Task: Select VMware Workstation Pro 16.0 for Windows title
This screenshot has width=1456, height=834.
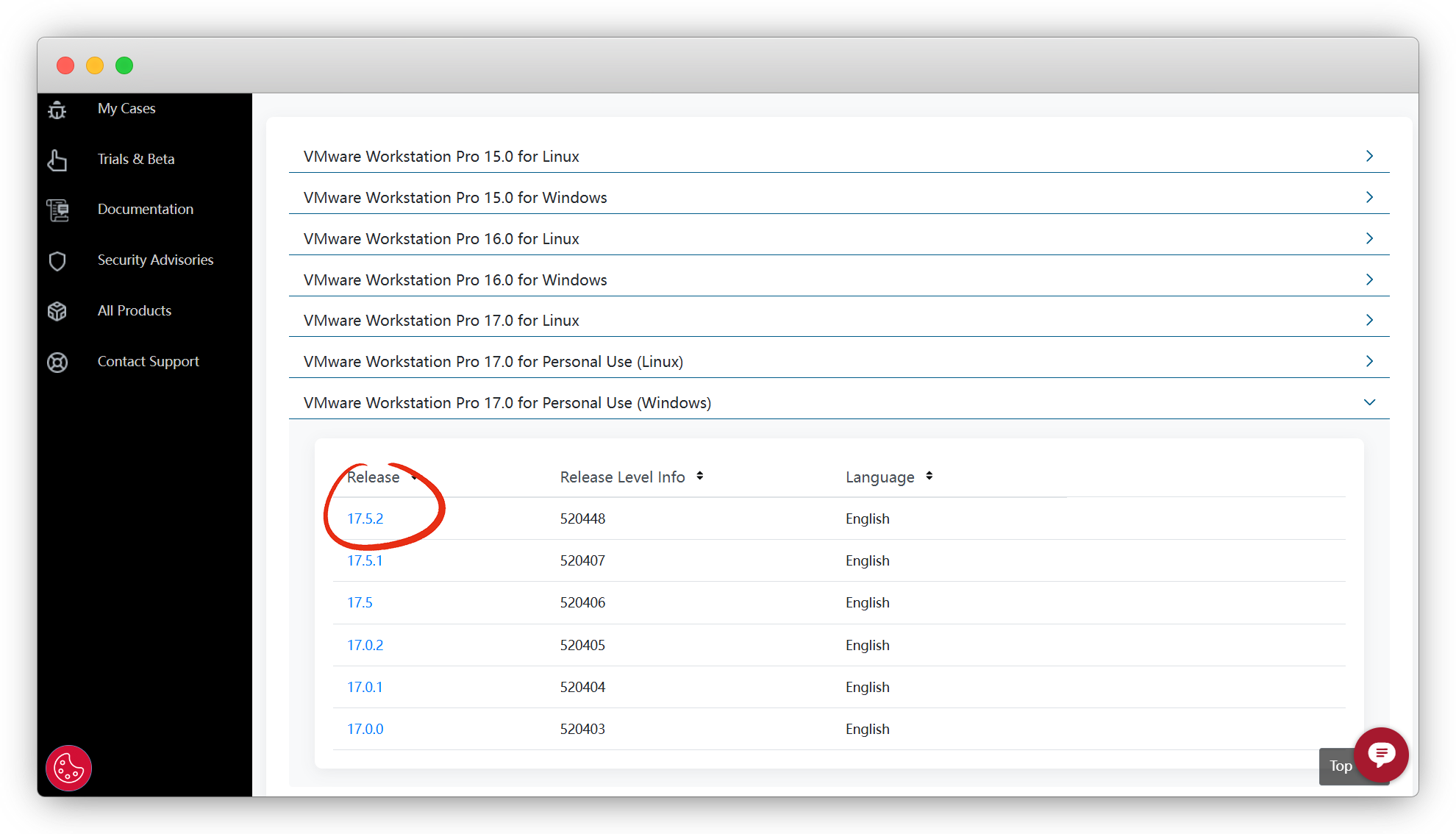Action: click(x=455, y=280)
